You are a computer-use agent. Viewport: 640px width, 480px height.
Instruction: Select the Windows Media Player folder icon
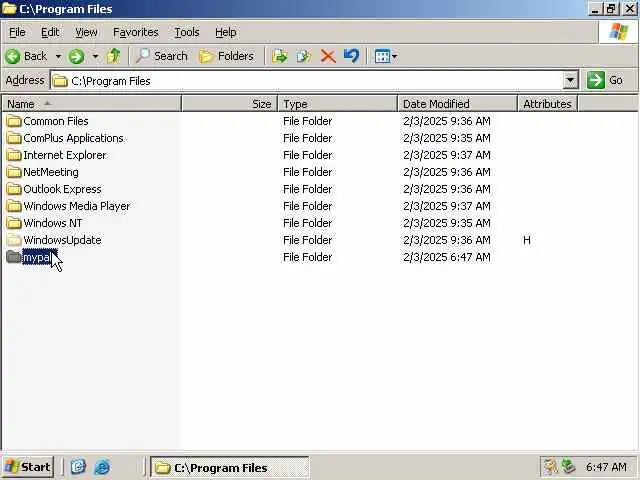[14, 206]
